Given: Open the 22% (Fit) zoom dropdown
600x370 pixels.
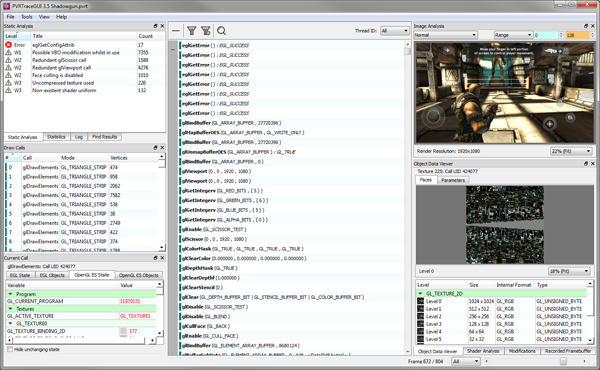Looking at the screenshot, I should (x=571, y=151).
